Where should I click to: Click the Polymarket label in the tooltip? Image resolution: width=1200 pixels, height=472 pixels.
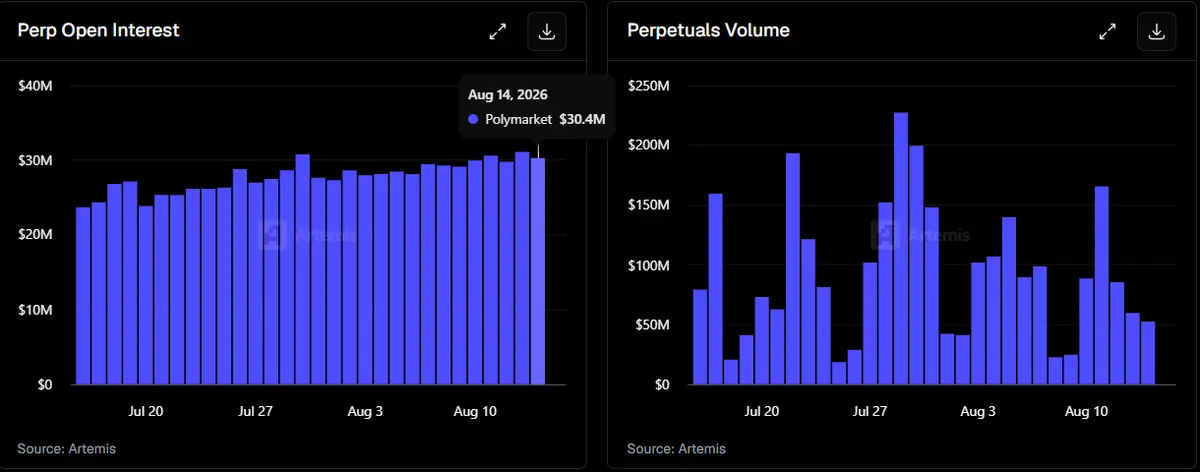pyautogui.click(x=518, y=120)
